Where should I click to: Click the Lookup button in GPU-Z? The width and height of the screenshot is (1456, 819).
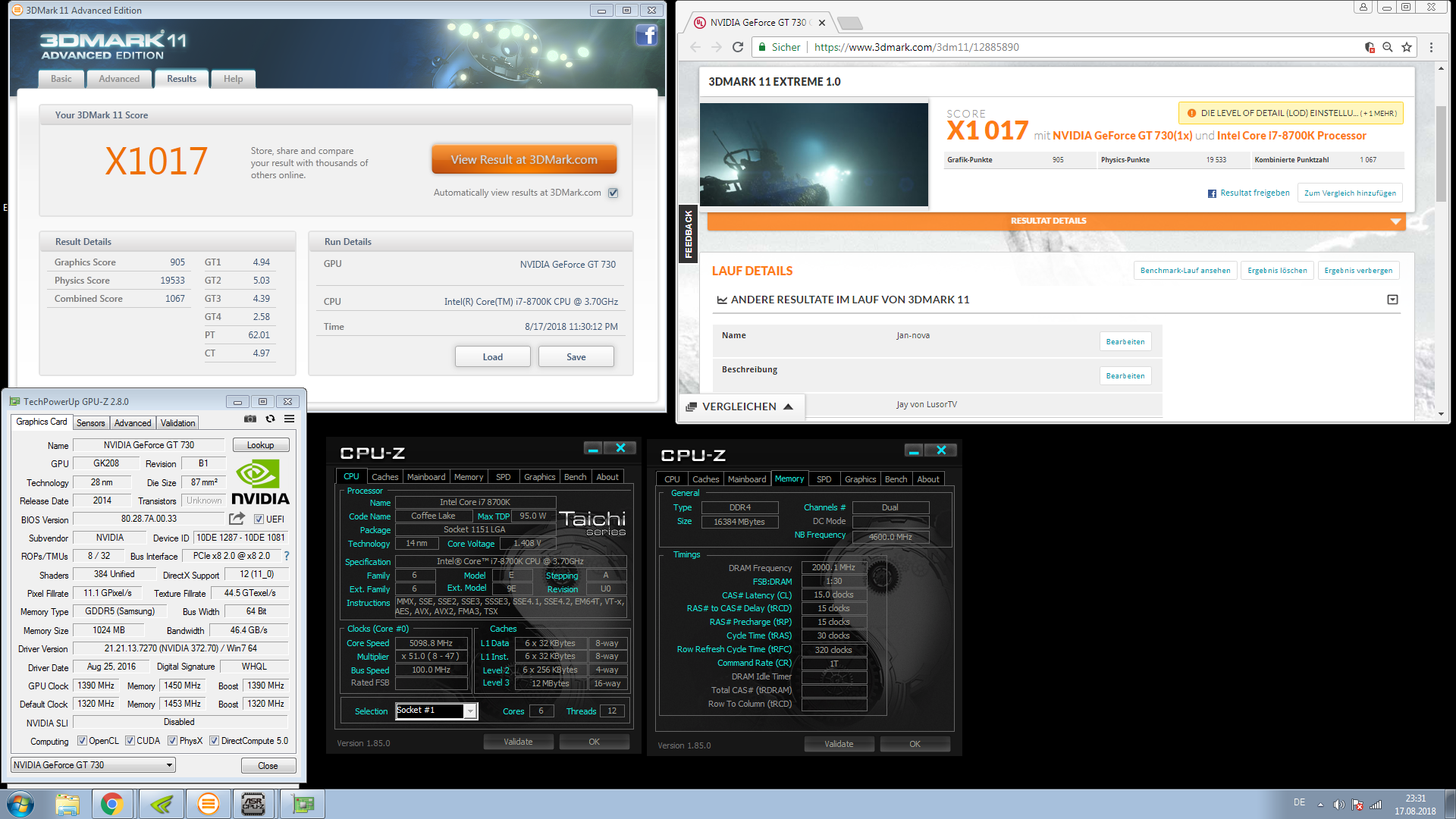tap(260, 445)
